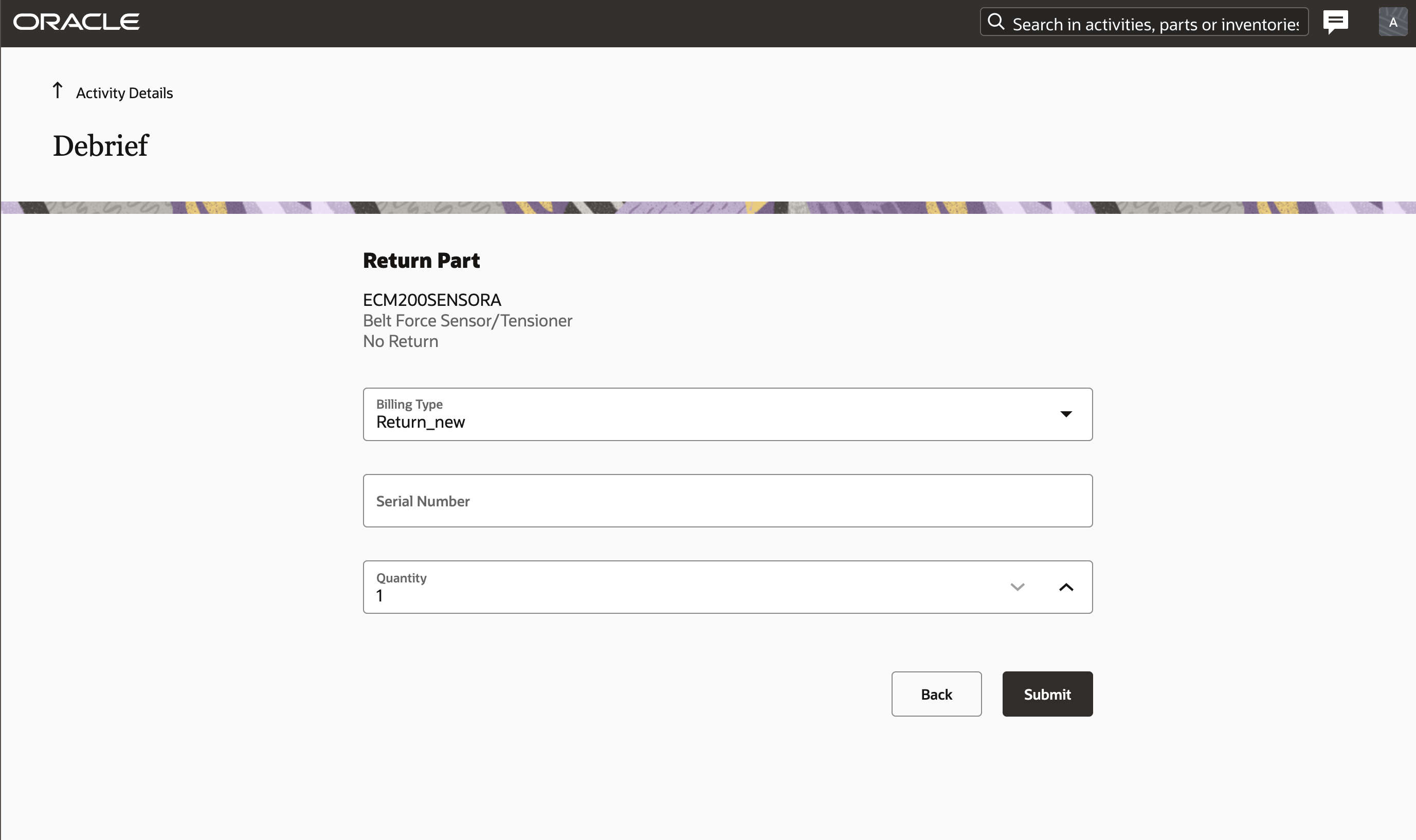Open the user avatar "A" menu

pos(1392,22)
